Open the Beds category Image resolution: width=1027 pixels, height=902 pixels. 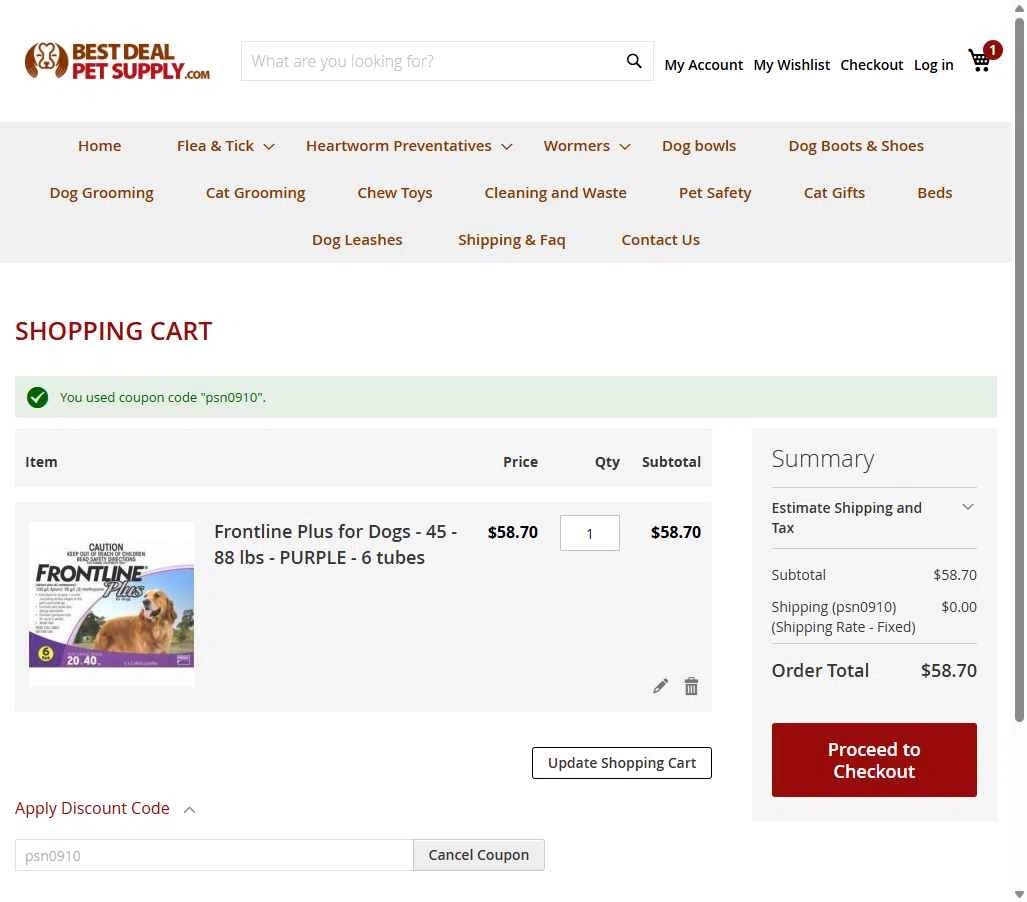click(935, 193)
